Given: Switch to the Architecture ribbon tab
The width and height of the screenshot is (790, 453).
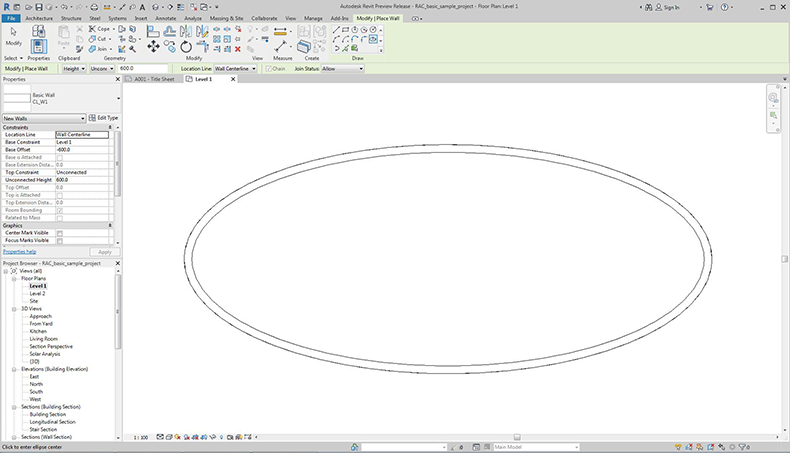Looking at the screenshot, I should point(39,18).
